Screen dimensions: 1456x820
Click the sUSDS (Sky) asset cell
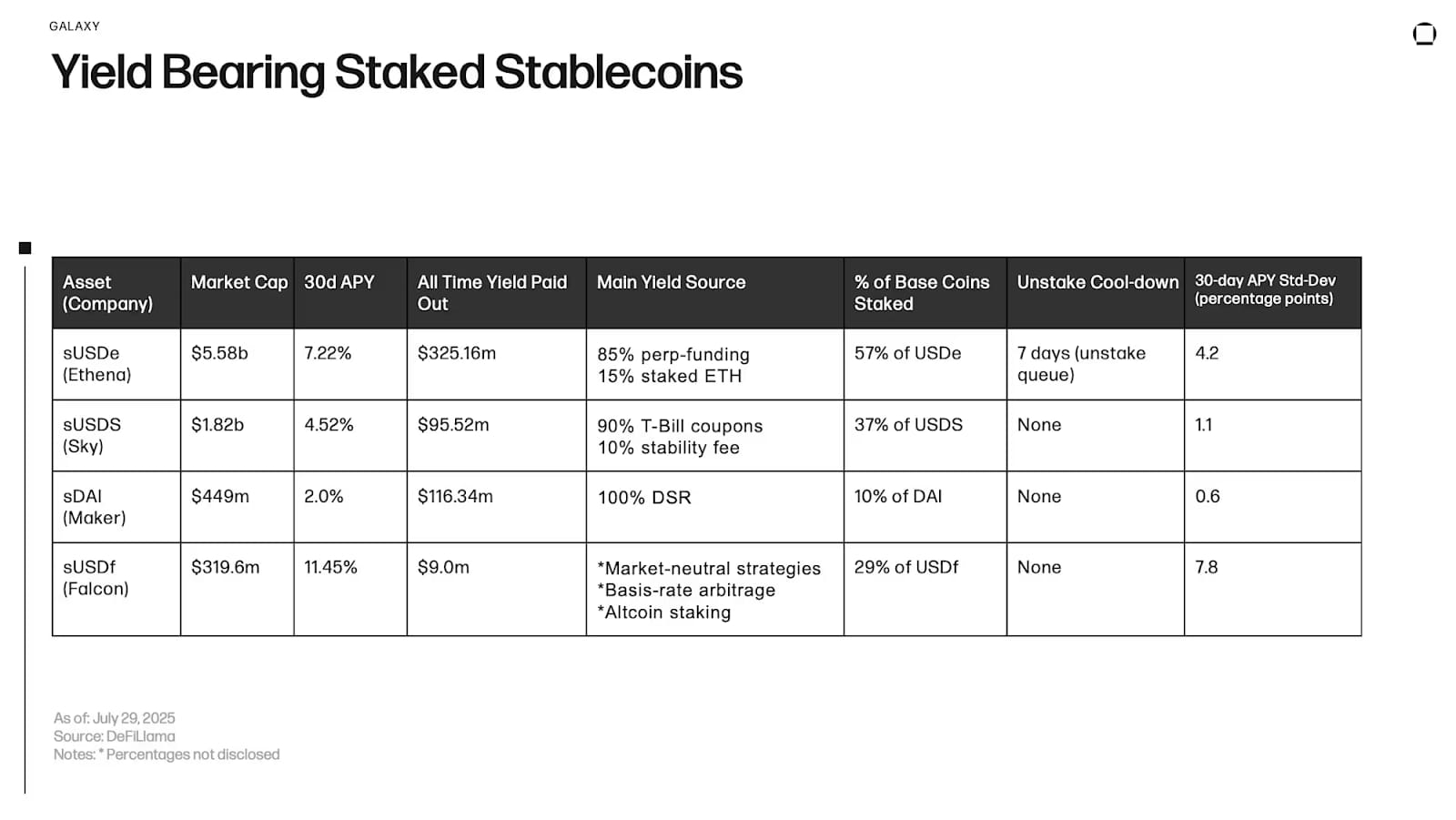[92, 435]
